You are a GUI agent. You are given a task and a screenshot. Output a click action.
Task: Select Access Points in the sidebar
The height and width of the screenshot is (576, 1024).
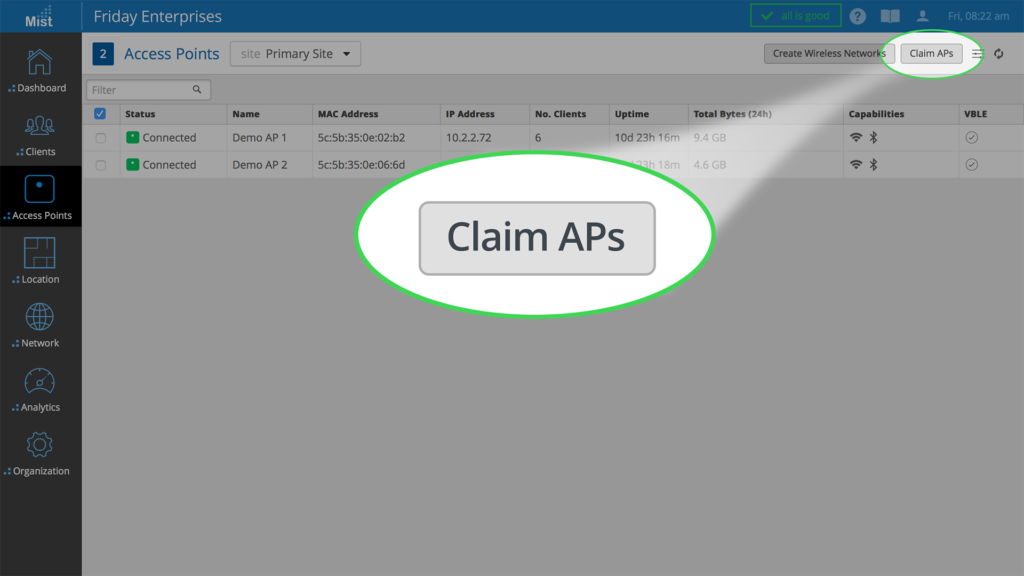click(x=40, y=197)
